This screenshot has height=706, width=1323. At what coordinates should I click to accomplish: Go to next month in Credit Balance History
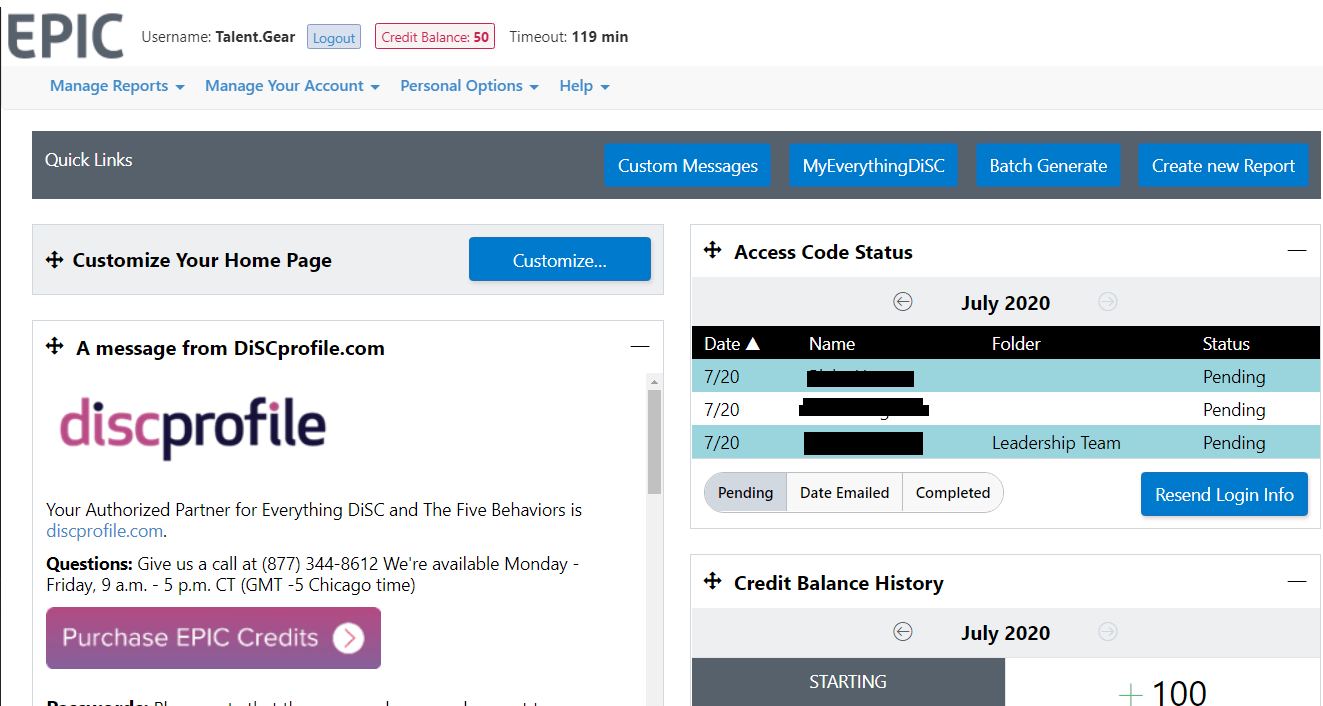point(1107,631)
